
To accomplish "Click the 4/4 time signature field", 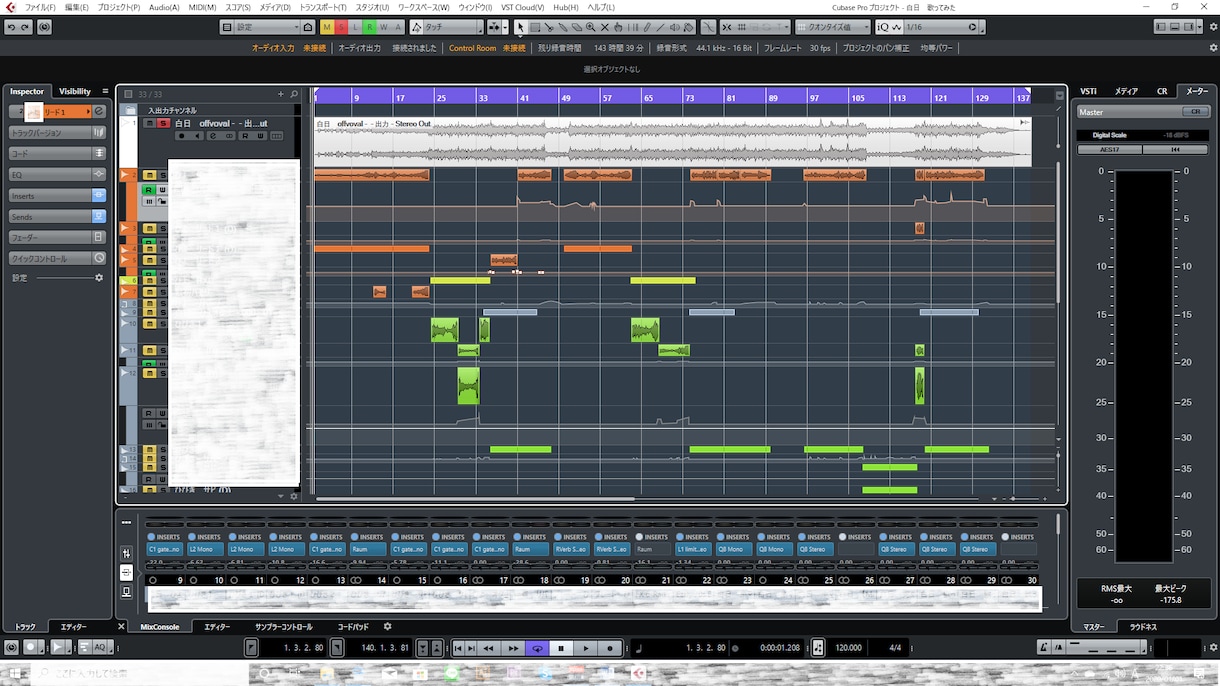I will click(x=895, y=648).
